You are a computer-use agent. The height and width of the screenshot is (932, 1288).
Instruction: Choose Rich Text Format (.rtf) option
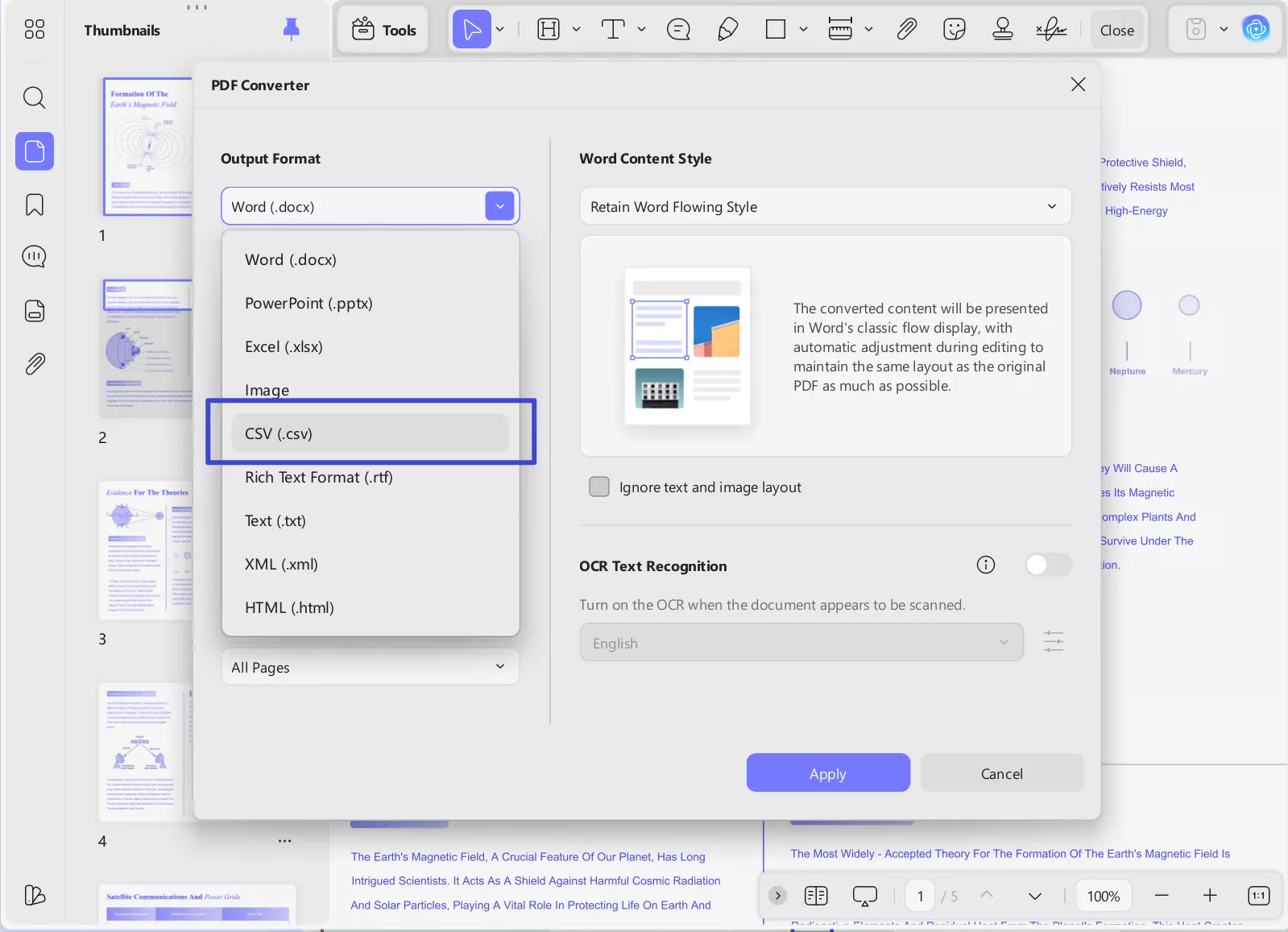tap(371, 477)
